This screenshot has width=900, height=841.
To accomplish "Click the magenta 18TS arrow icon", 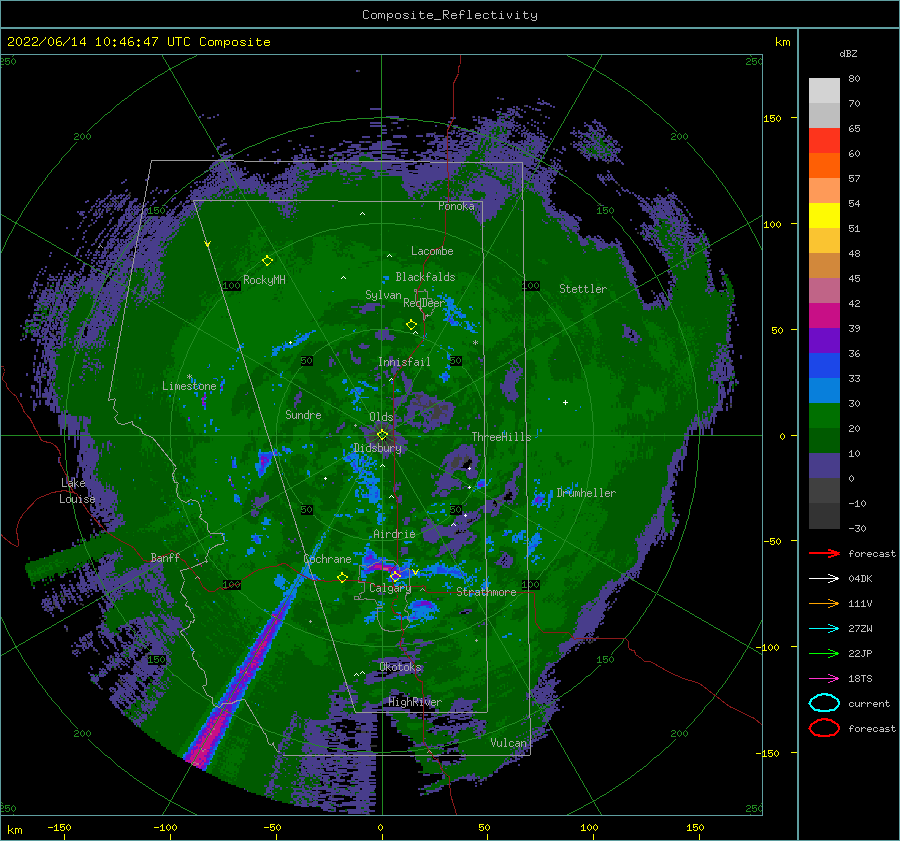I will [x=824, y=679].
